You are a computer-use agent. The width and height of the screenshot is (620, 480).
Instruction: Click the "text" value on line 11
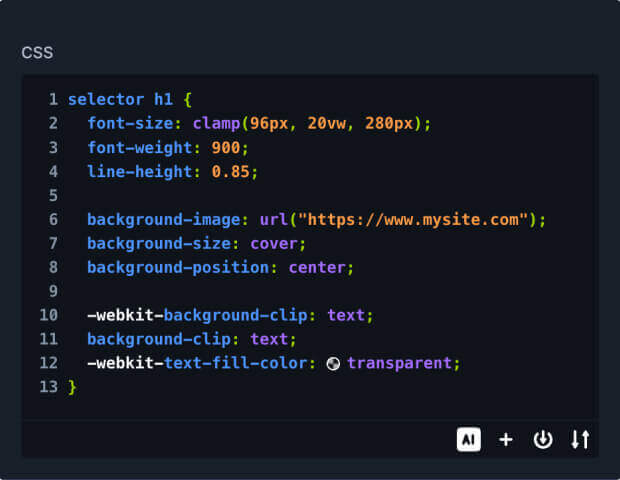click(269, 339)
